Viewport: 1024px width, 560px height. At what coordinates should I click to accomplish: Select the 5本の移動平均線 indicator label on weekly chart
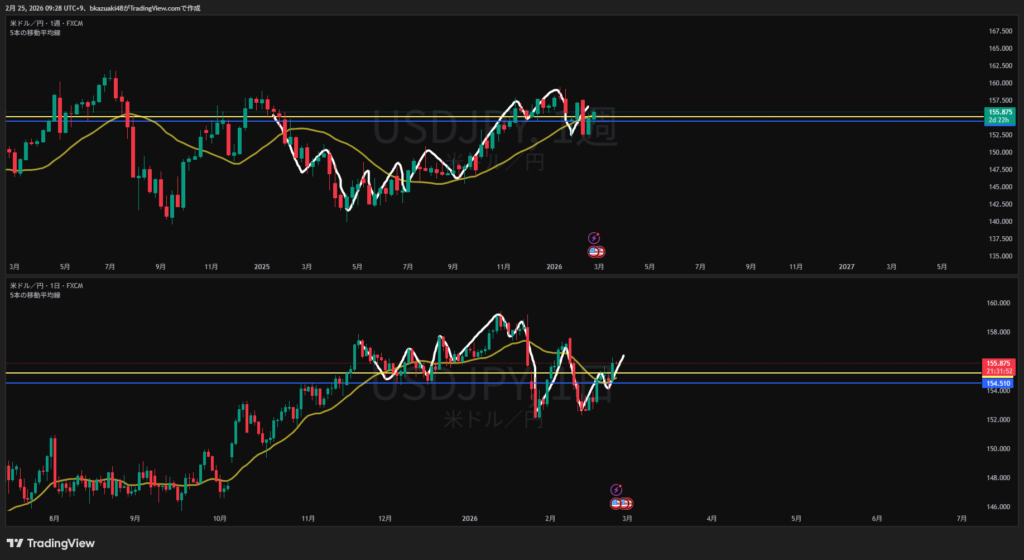(32, 31)
